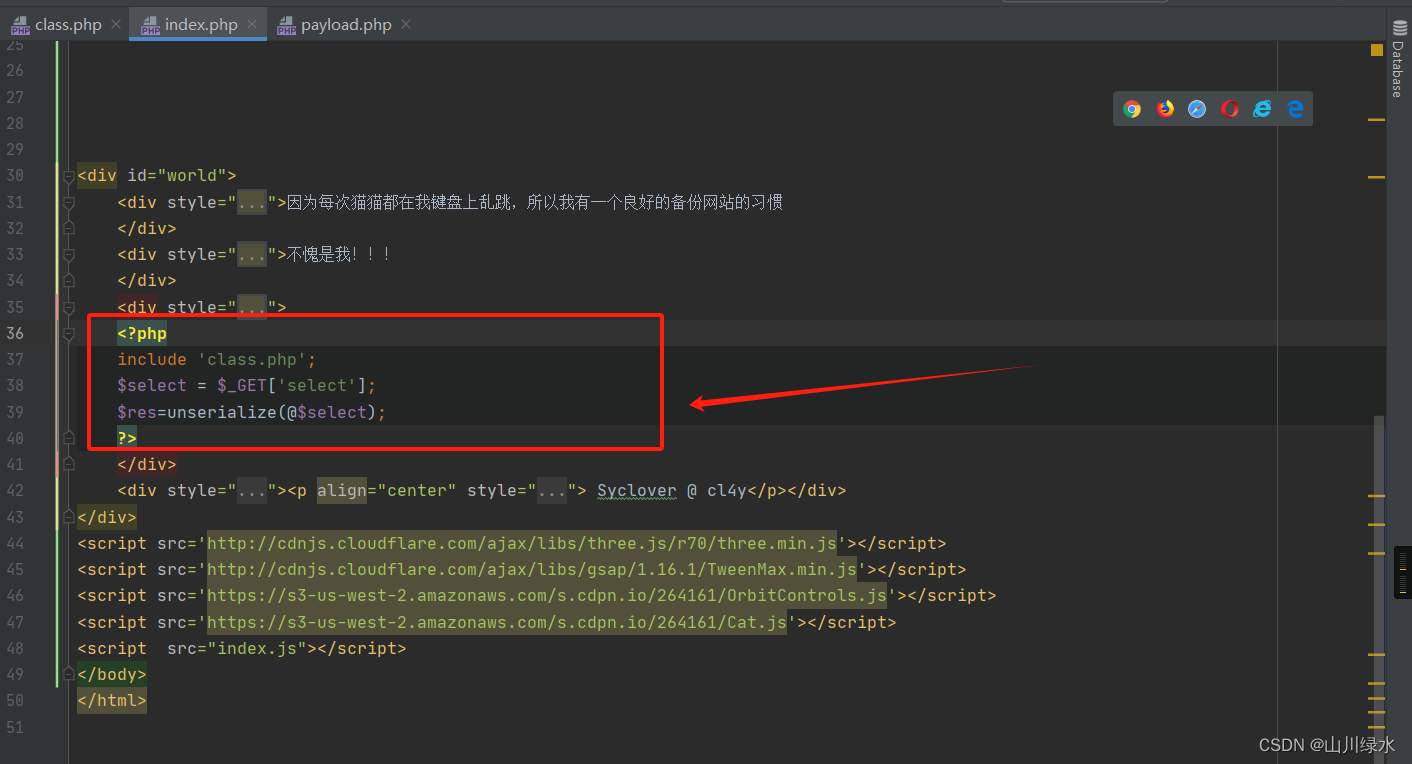The height and width of the screenshot is (764, 1412).
Task: Open page in Firefox browser
Action: click(1165, 109)
